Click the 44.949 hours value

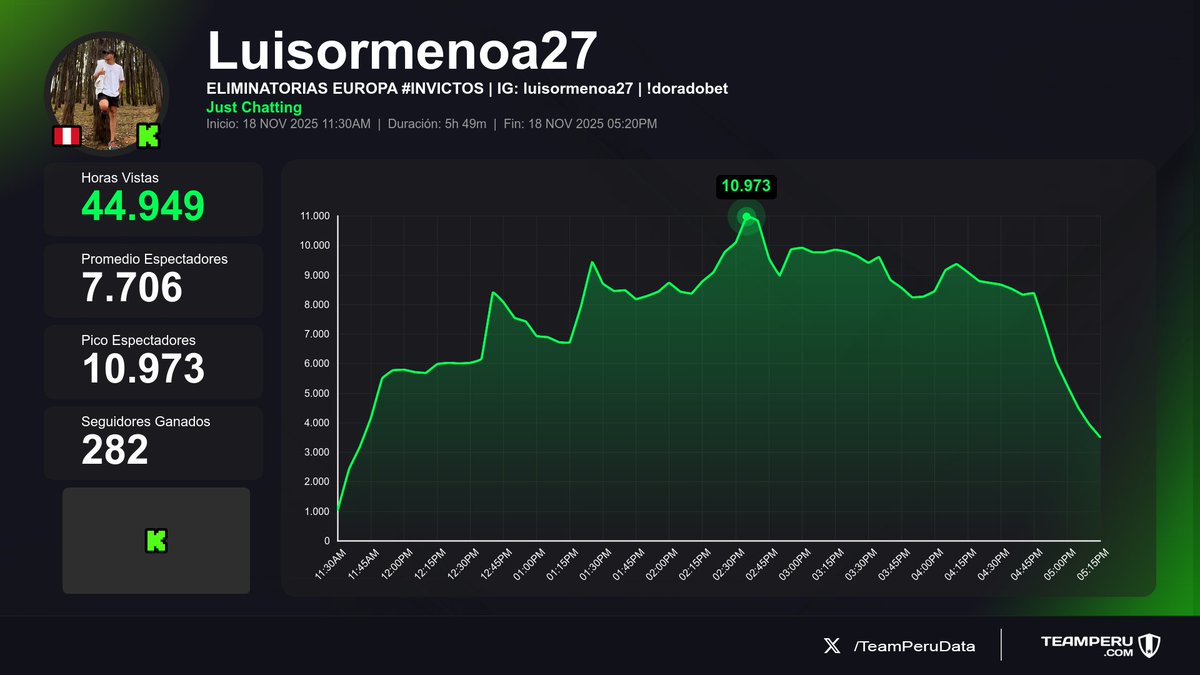(143, 206)
